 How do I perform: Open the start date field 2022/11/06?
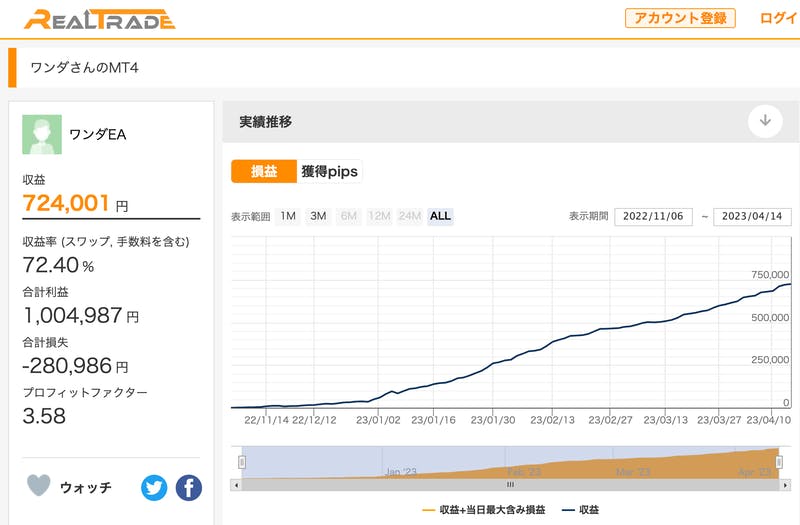653,217
